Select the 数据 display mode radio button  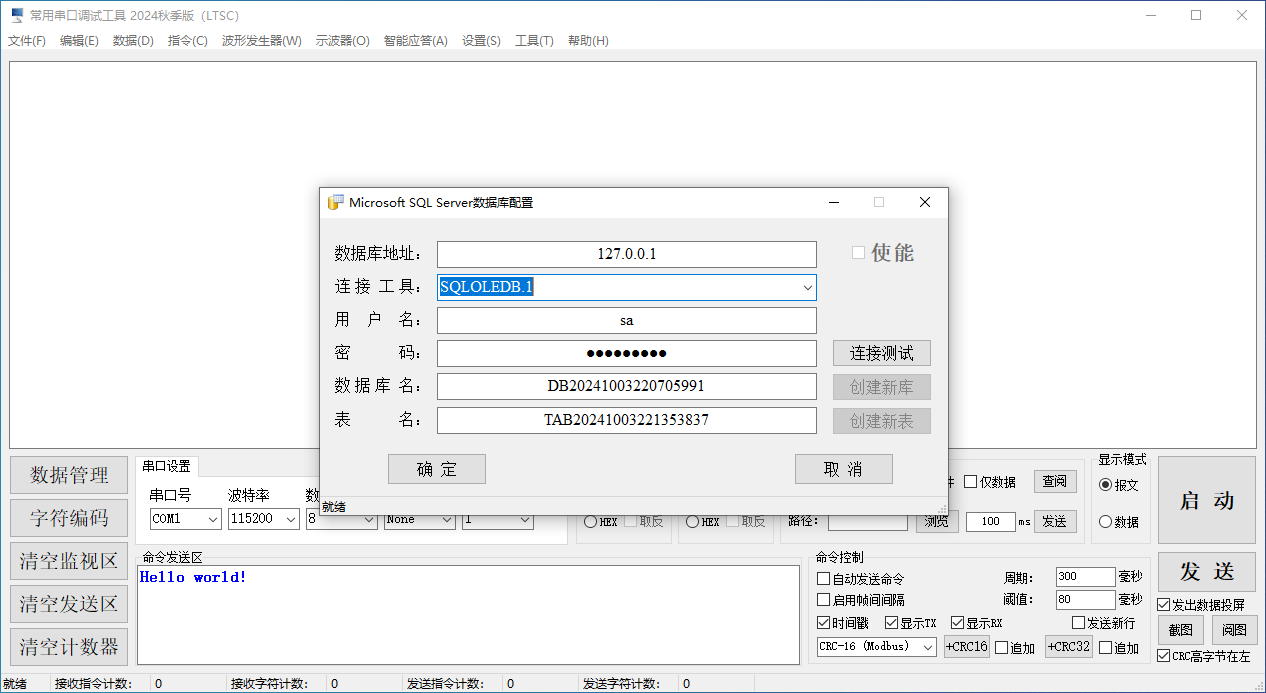tap(1105, 522)
